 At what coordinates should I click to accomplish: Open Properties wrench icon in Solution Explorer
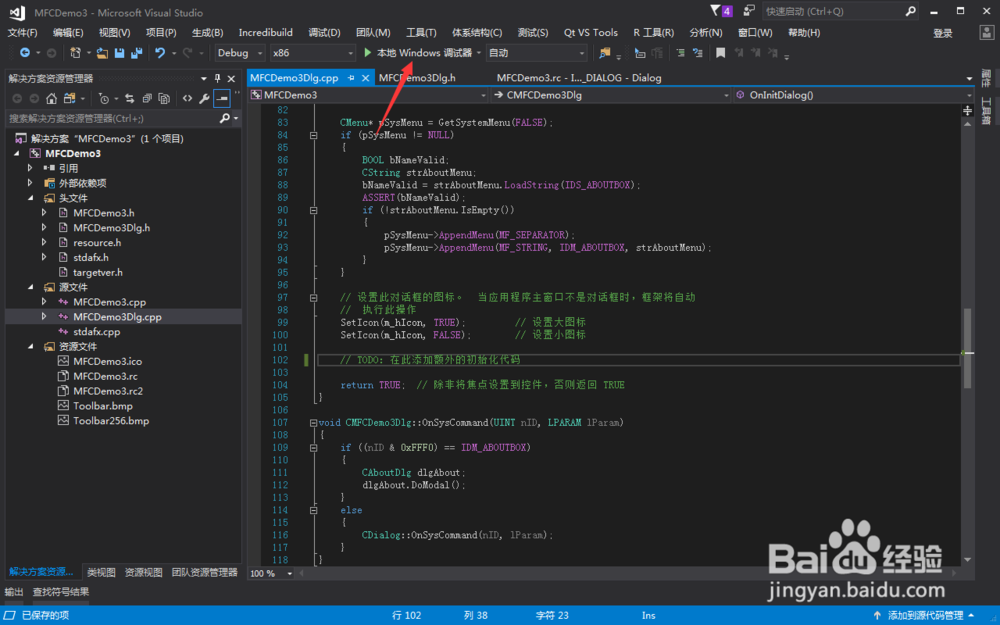coord(204,98)
